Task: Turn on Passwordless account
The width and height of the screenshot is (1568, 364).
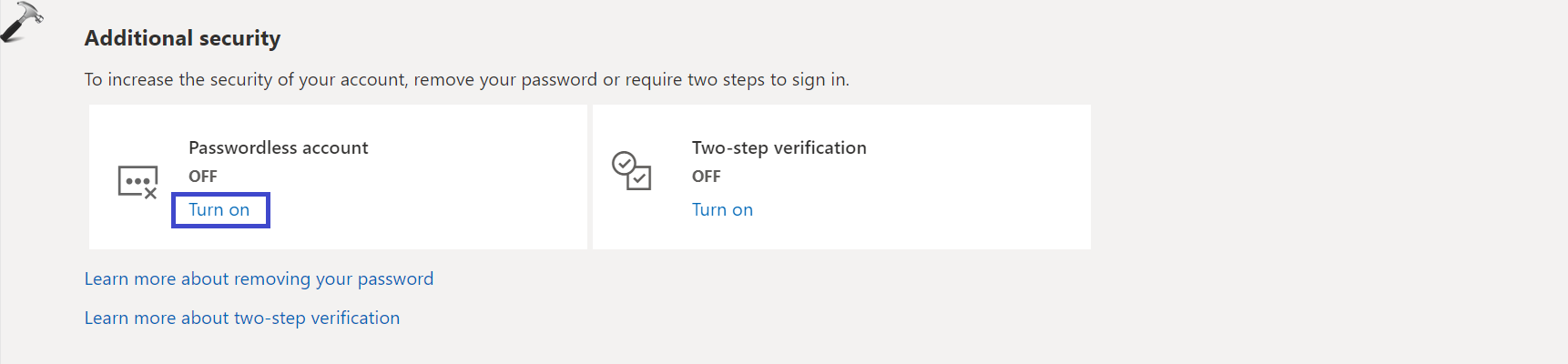Action: pyautogui.click(x=219, y=210)
